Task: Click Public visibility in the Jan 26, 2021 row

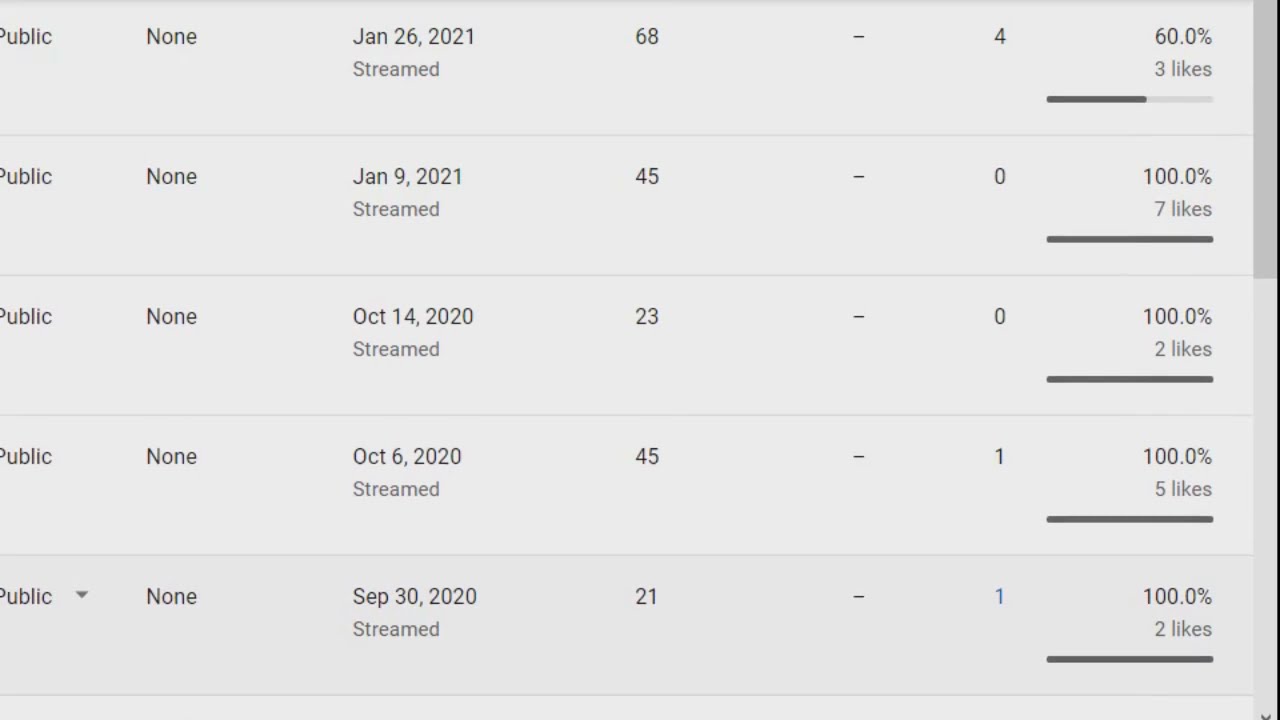Action: (x=25, y=37)
